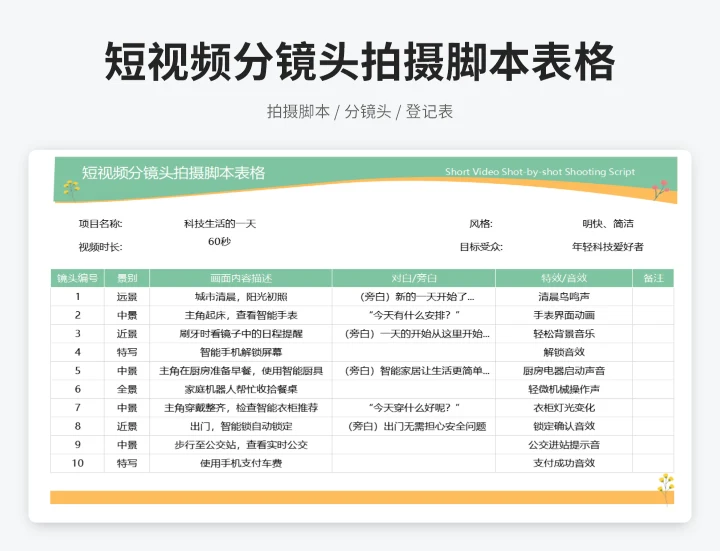
Task: Click the 备注 column header
Action: [653, 278]
